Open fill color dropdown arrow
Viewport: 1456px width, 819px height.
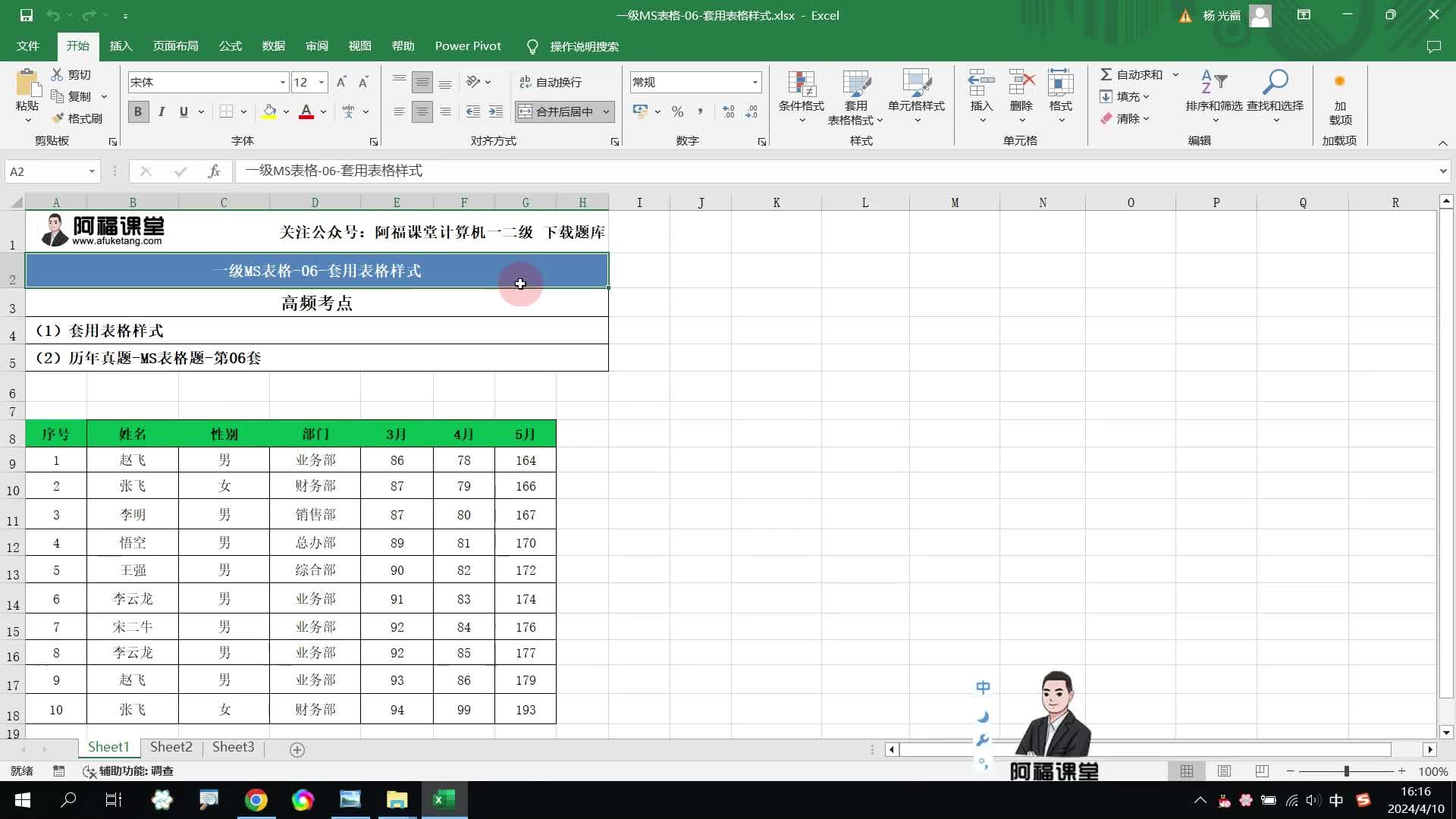tap(286, 111)
